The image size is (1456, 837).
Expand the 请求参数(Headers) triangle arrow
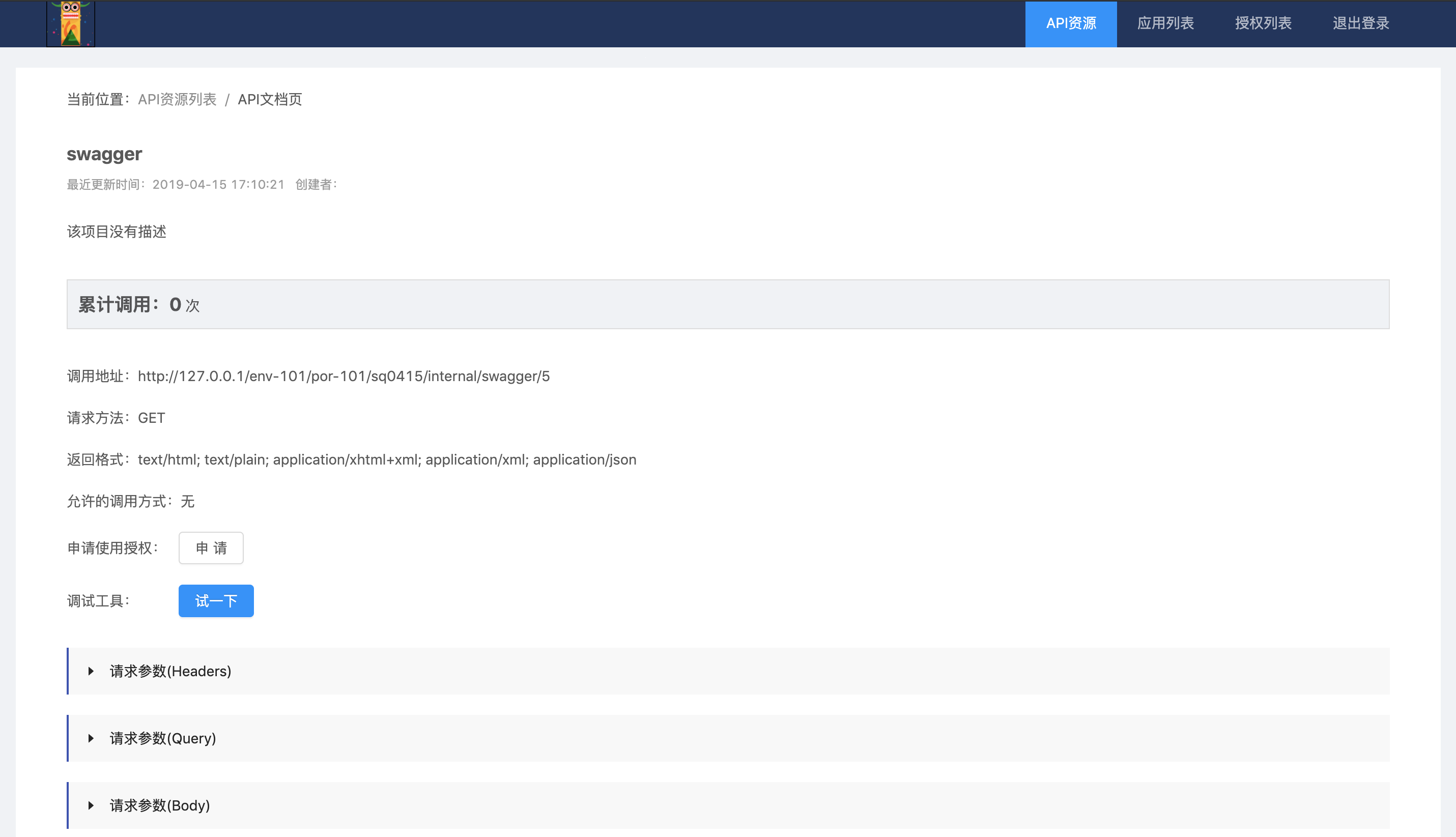pyautogui.click(x=91, y=671)
